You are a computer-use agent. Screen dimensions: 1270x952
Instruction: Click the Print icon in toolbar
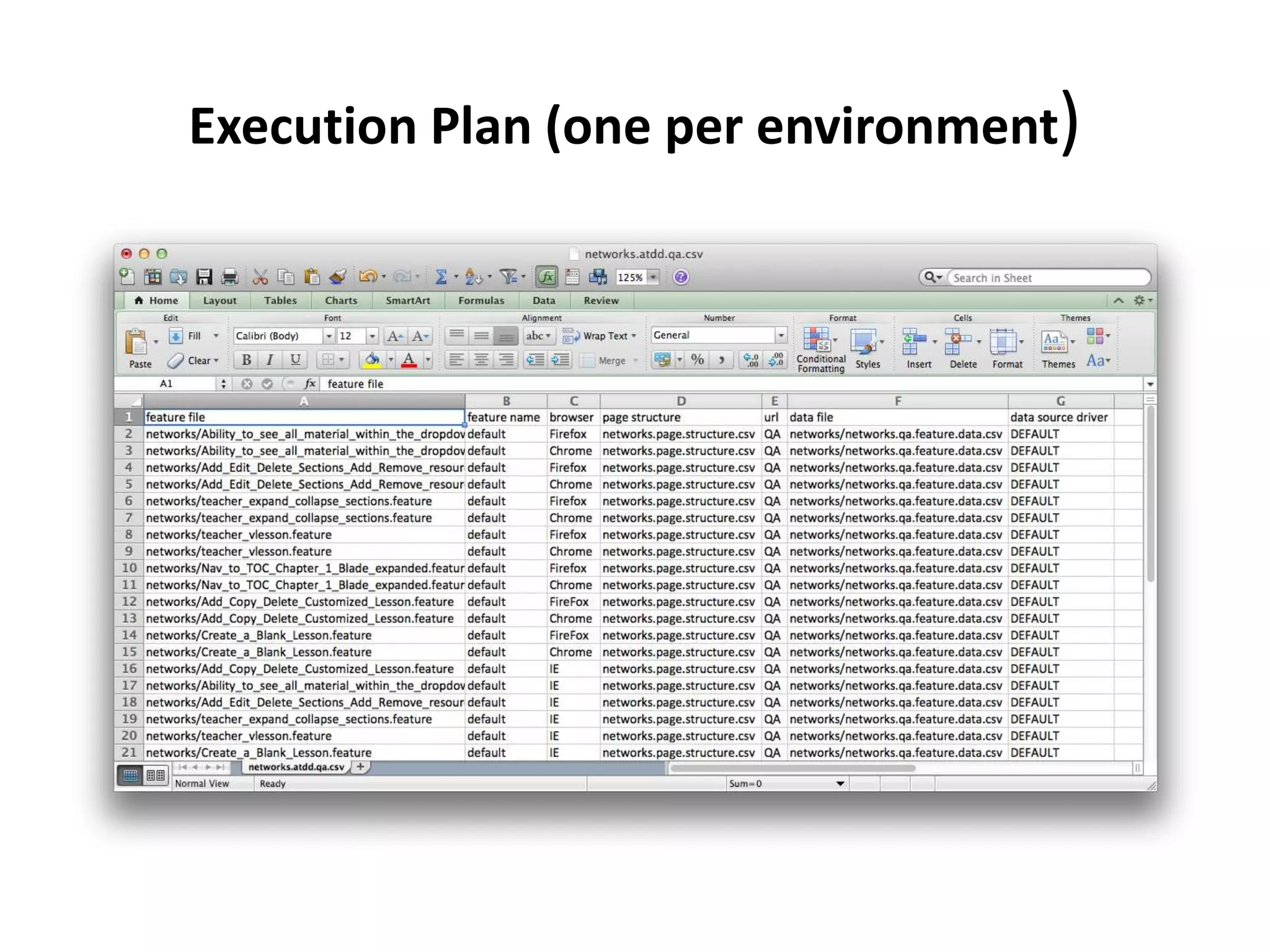point(230,277)
